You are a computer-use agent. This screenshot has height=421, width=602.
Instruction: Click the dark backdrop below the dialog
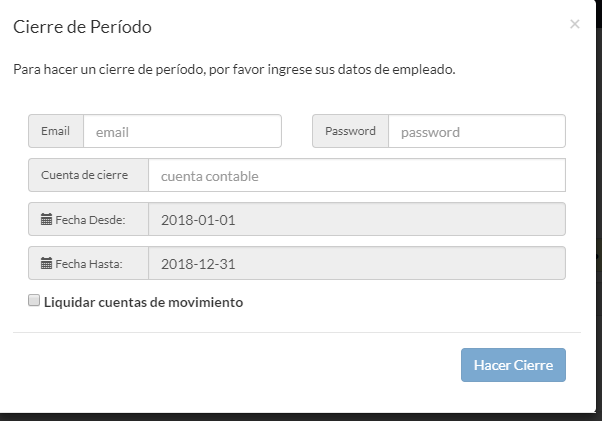coord(299,417)
